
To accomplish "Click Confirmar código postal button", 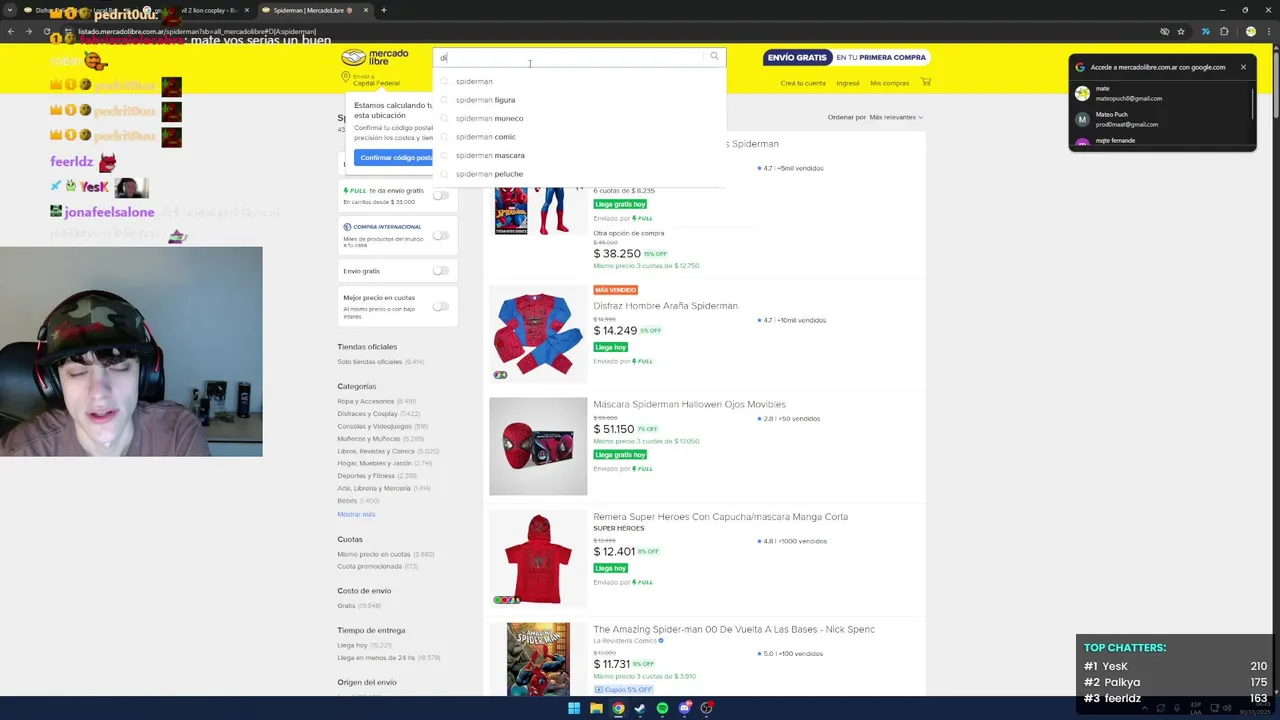I will (x=394, y=158).
